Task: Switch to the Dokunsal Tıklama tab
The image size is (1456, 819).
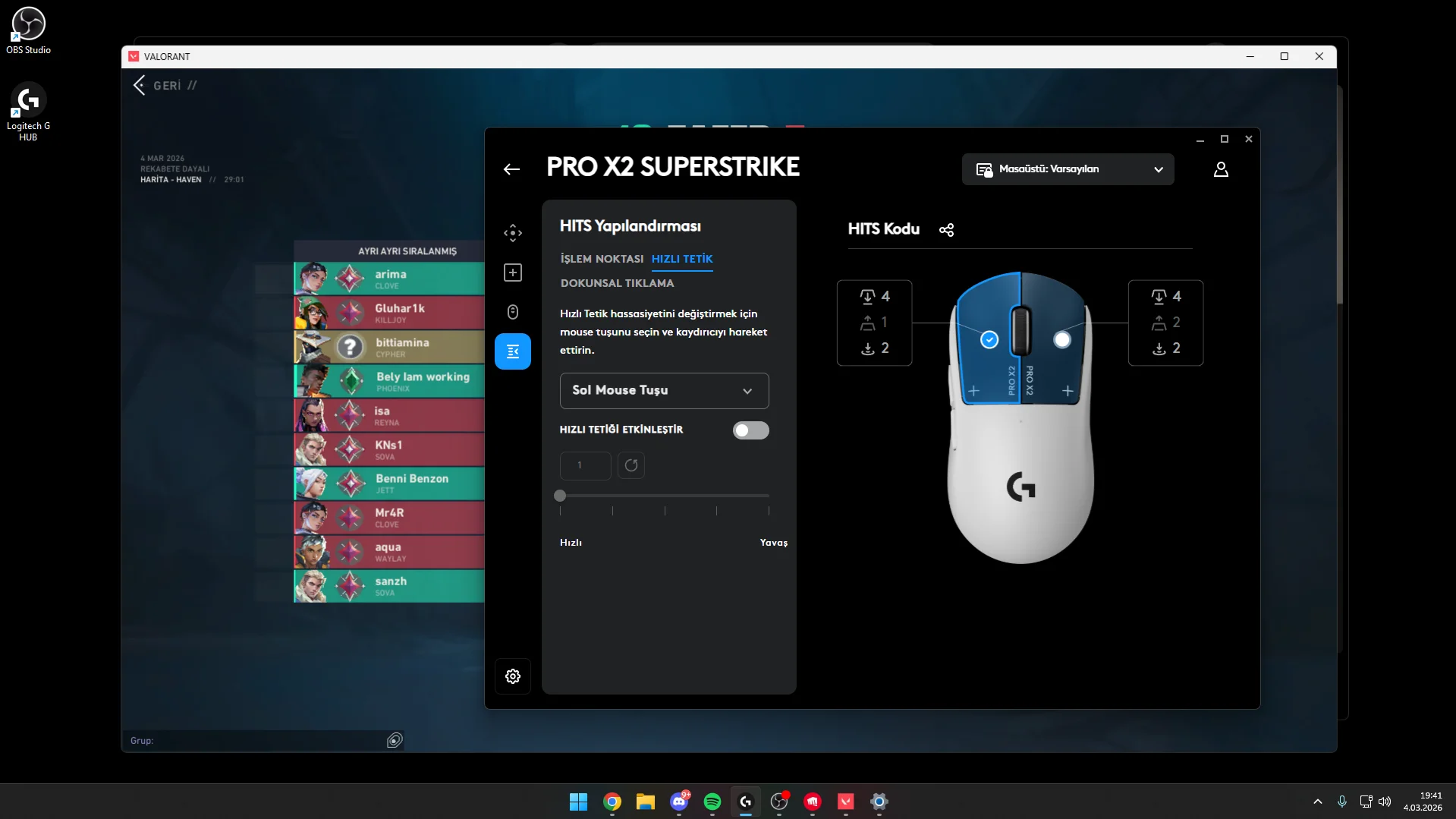Action: (617, 283)
